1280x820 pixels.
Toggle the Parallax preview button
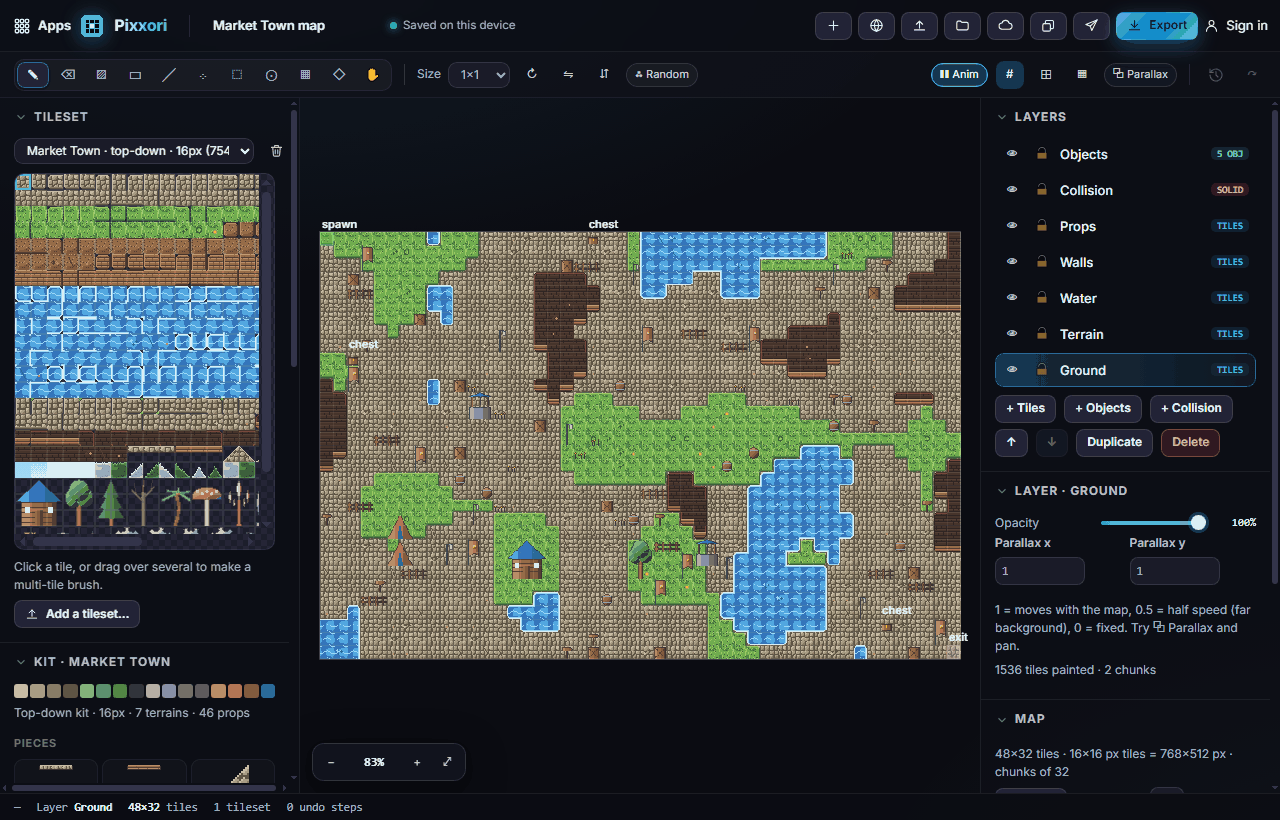click(1140, 74)
